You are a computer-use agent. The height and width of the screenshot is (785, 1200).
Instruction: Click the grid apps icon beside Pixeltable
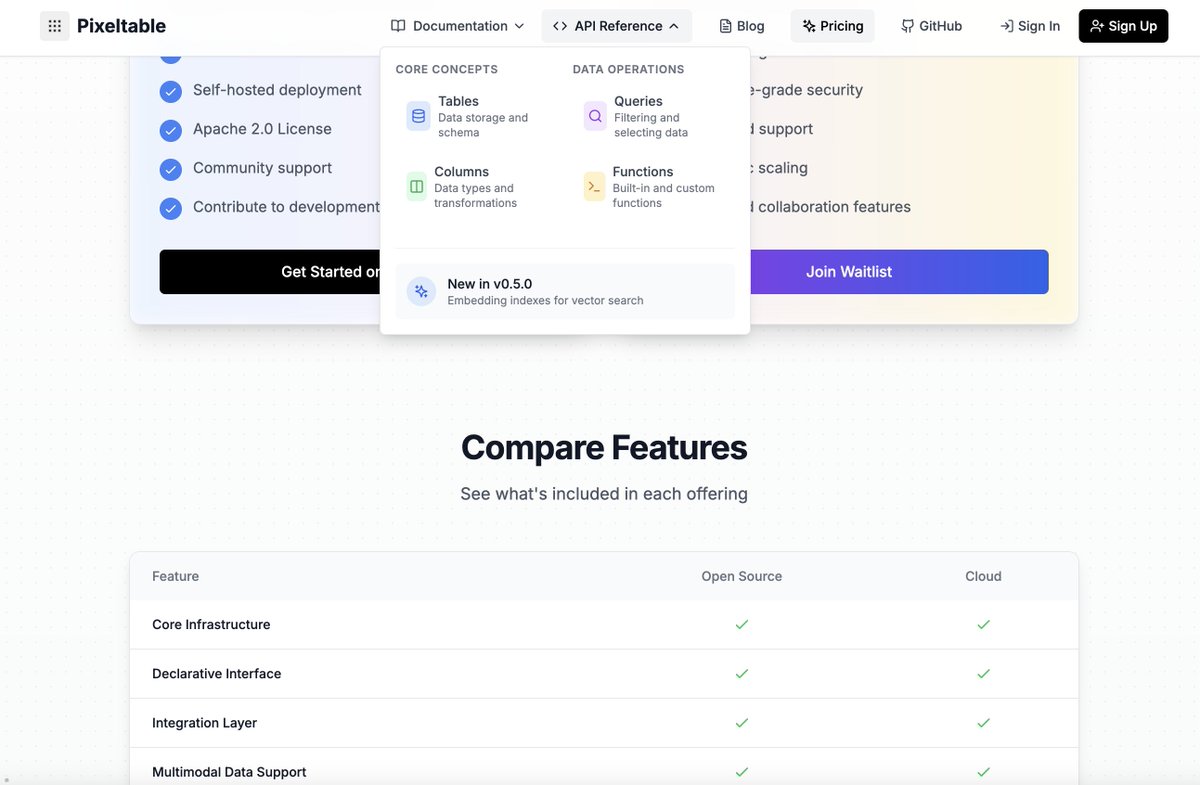click(x=55, y=26)
